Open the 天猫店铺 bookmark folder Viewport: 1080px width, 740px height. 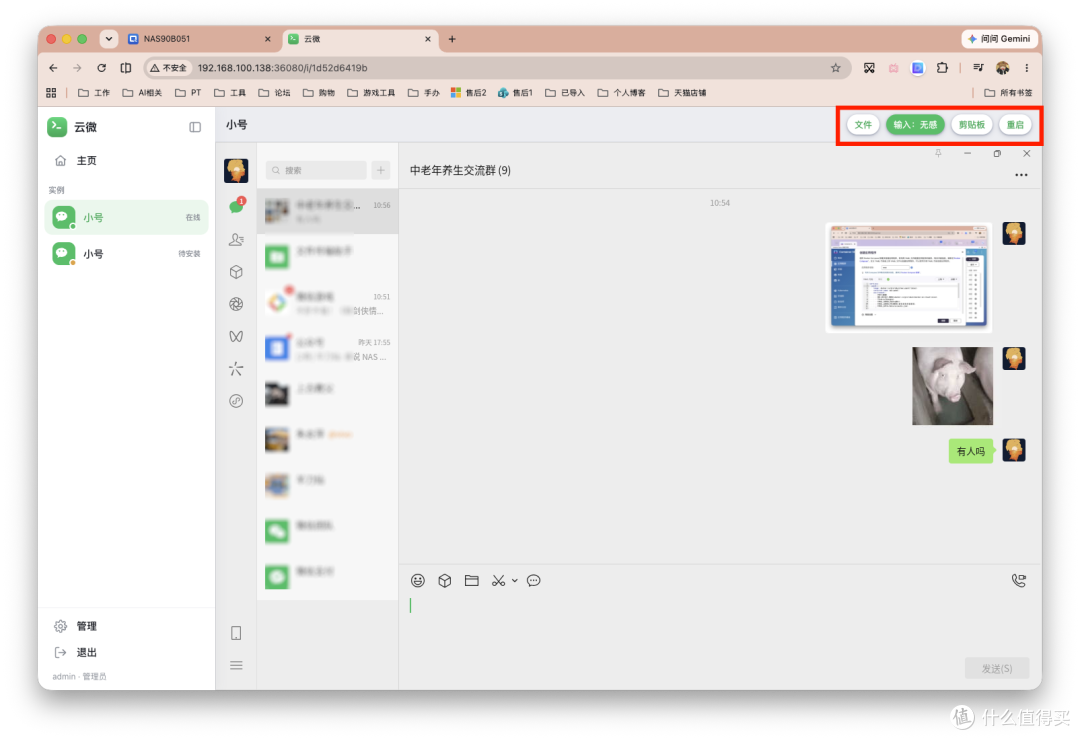pyautogui.click(x=682, y=92)
